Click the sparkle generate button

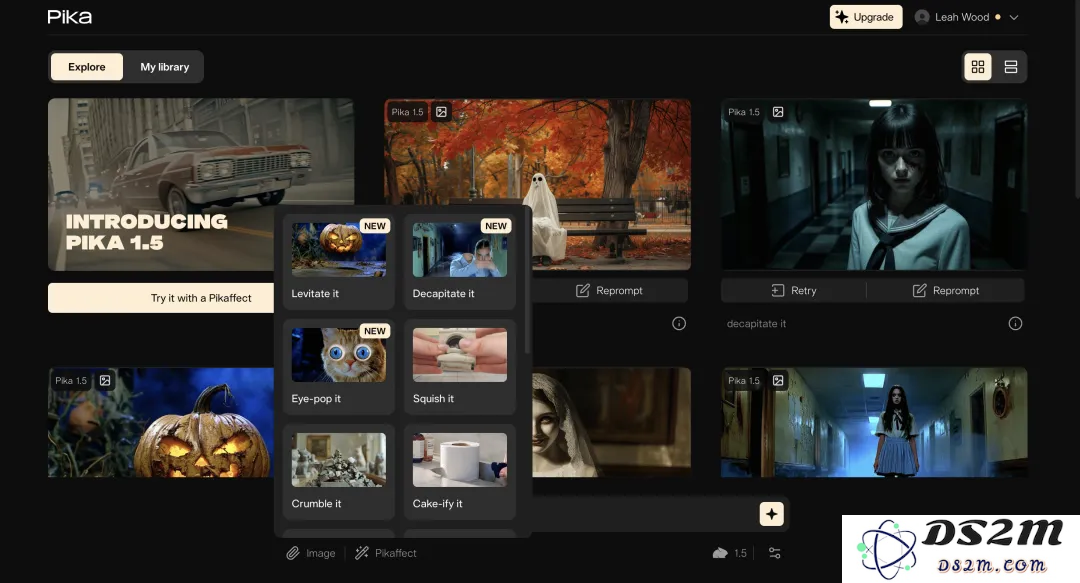(x=771, y=514)
